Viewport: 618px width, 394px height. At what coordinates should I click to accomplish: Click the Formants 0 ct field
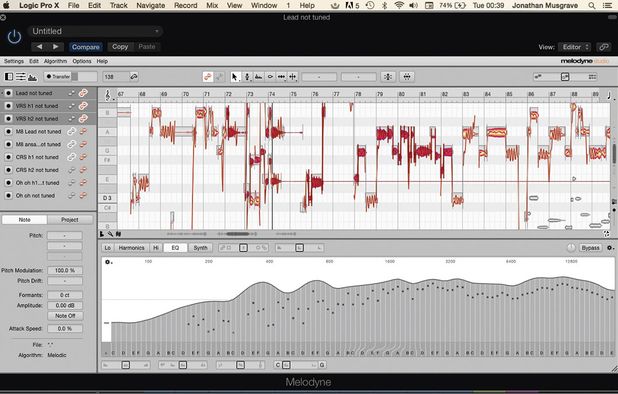tap(65, 295)
